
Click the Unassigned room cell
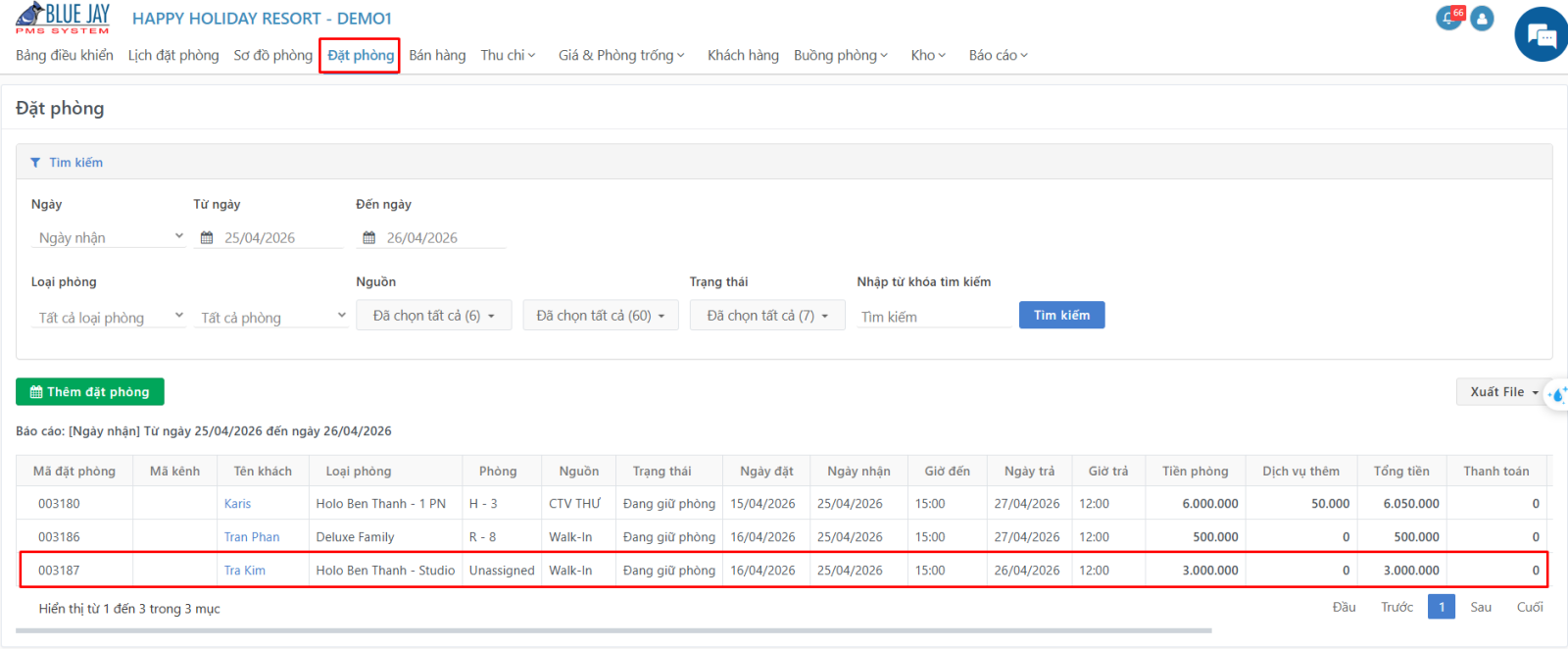tap(502, 571)
